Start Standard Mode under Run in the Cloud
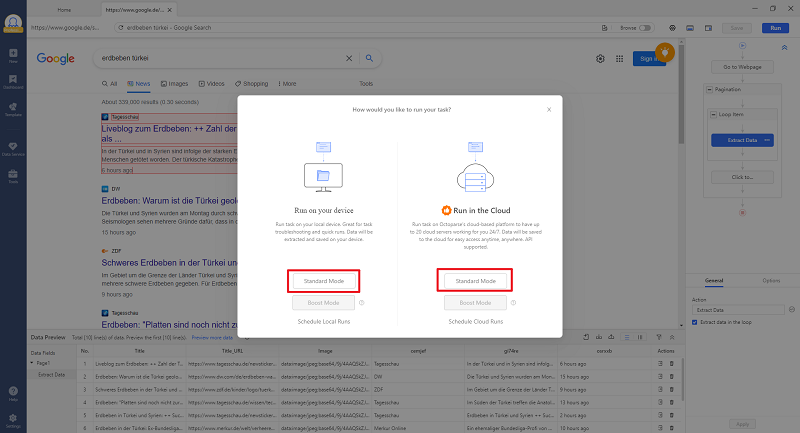Viewport: 800px width, 433px height. [475, 281]
